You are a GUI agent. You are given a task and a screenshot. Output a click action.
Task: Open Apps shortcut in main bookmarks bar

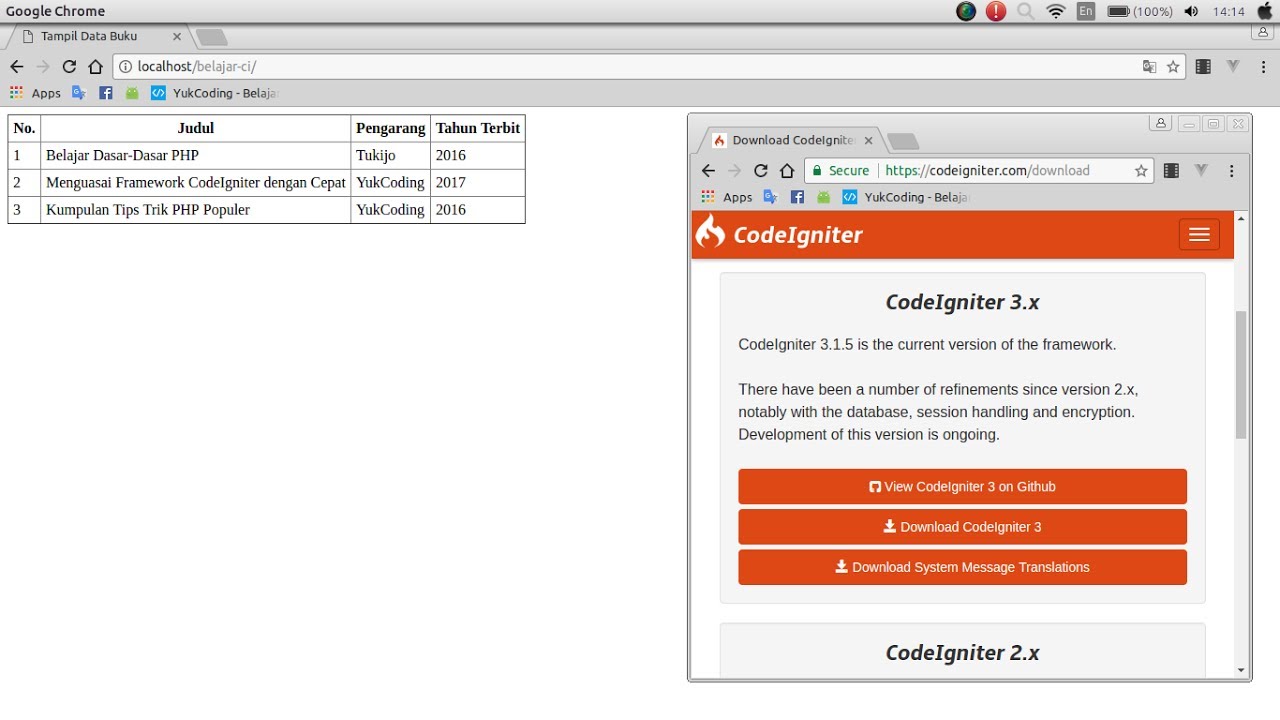[x=35, y=93]
